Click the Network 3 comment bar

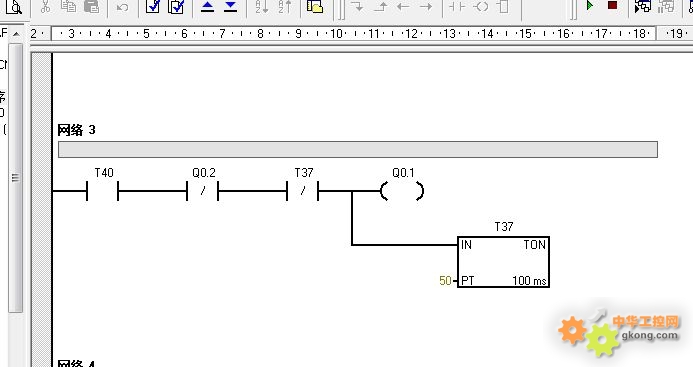pos(358,149)
